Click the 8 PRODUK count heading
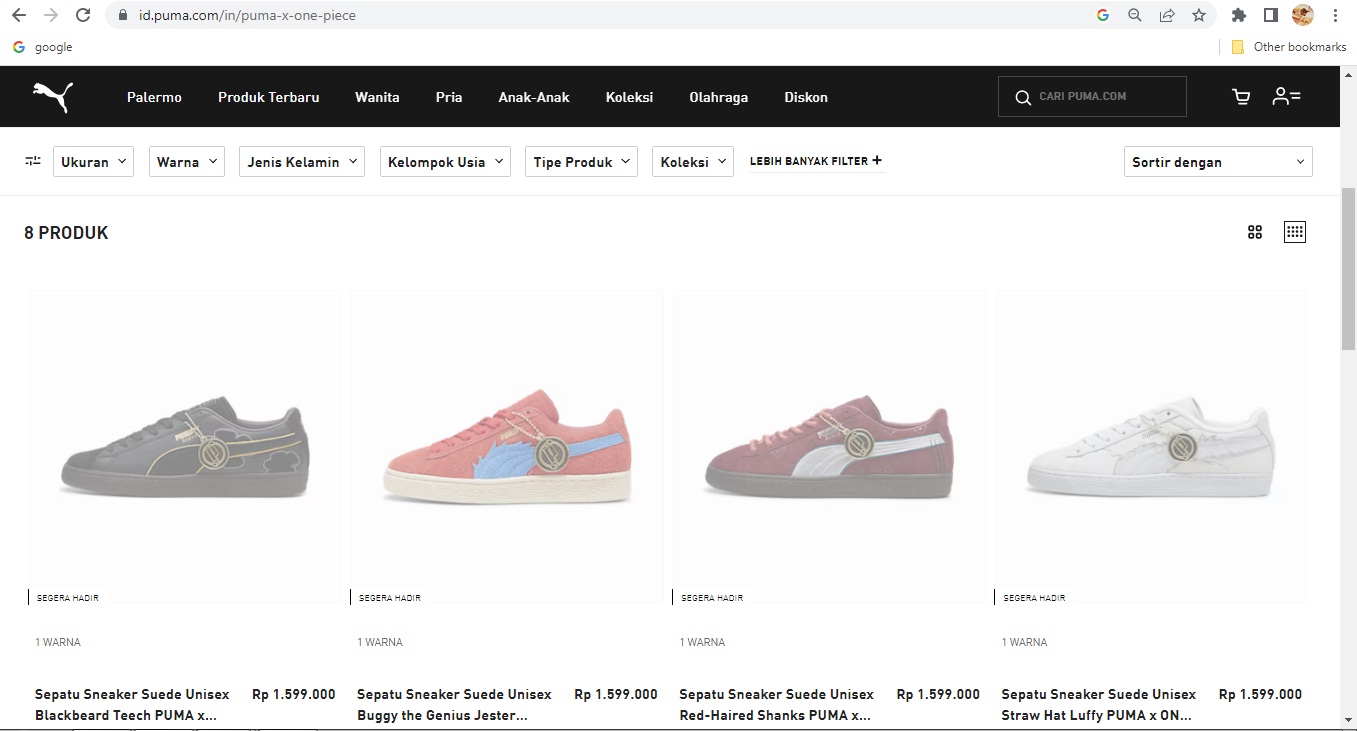The height and width of the screenshot is (731, 1357). [x=66, y=233]
